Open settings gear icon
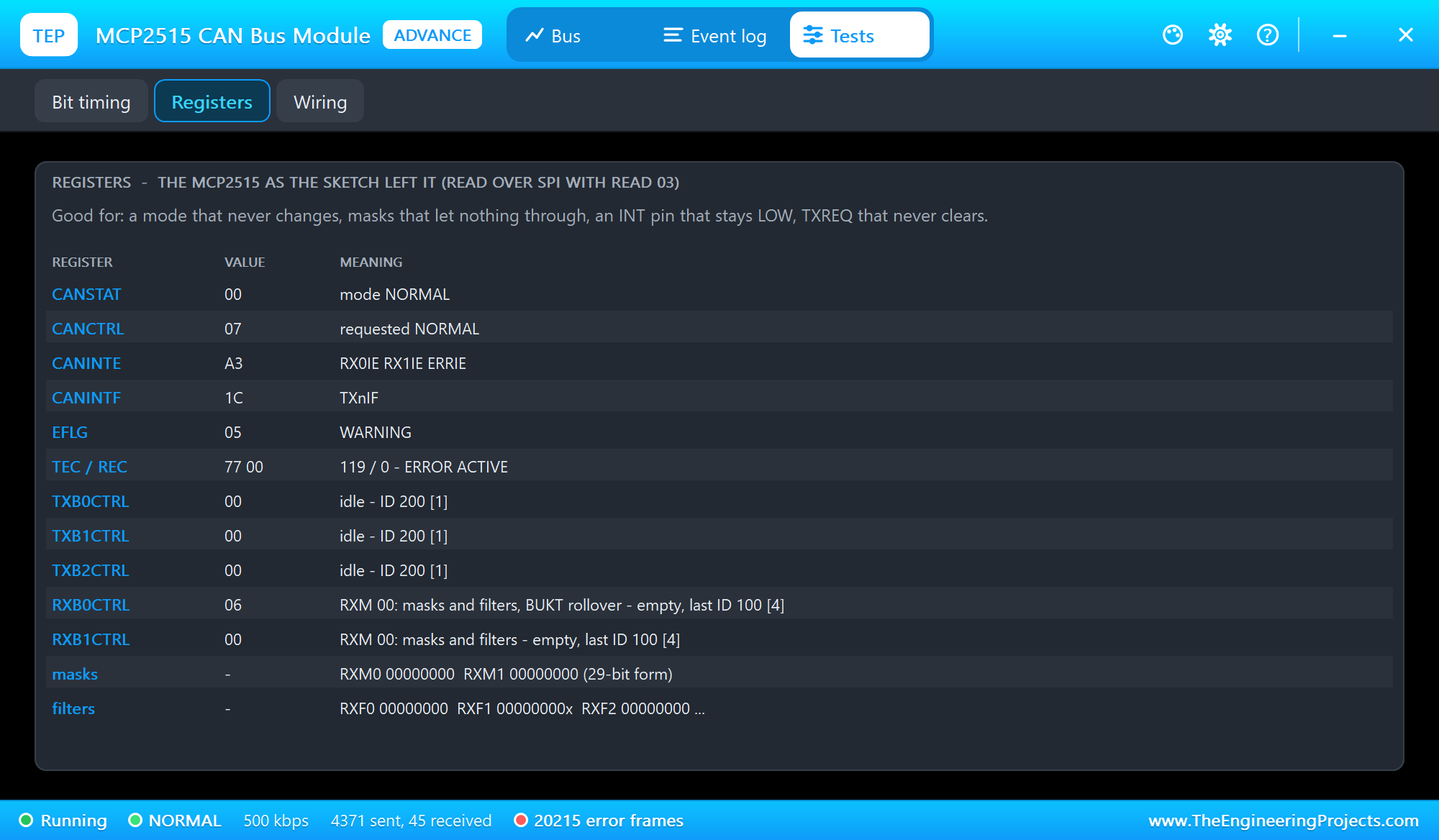Image resolution: width=1439 pixels, height=840 pixels. click(1220, 35)
